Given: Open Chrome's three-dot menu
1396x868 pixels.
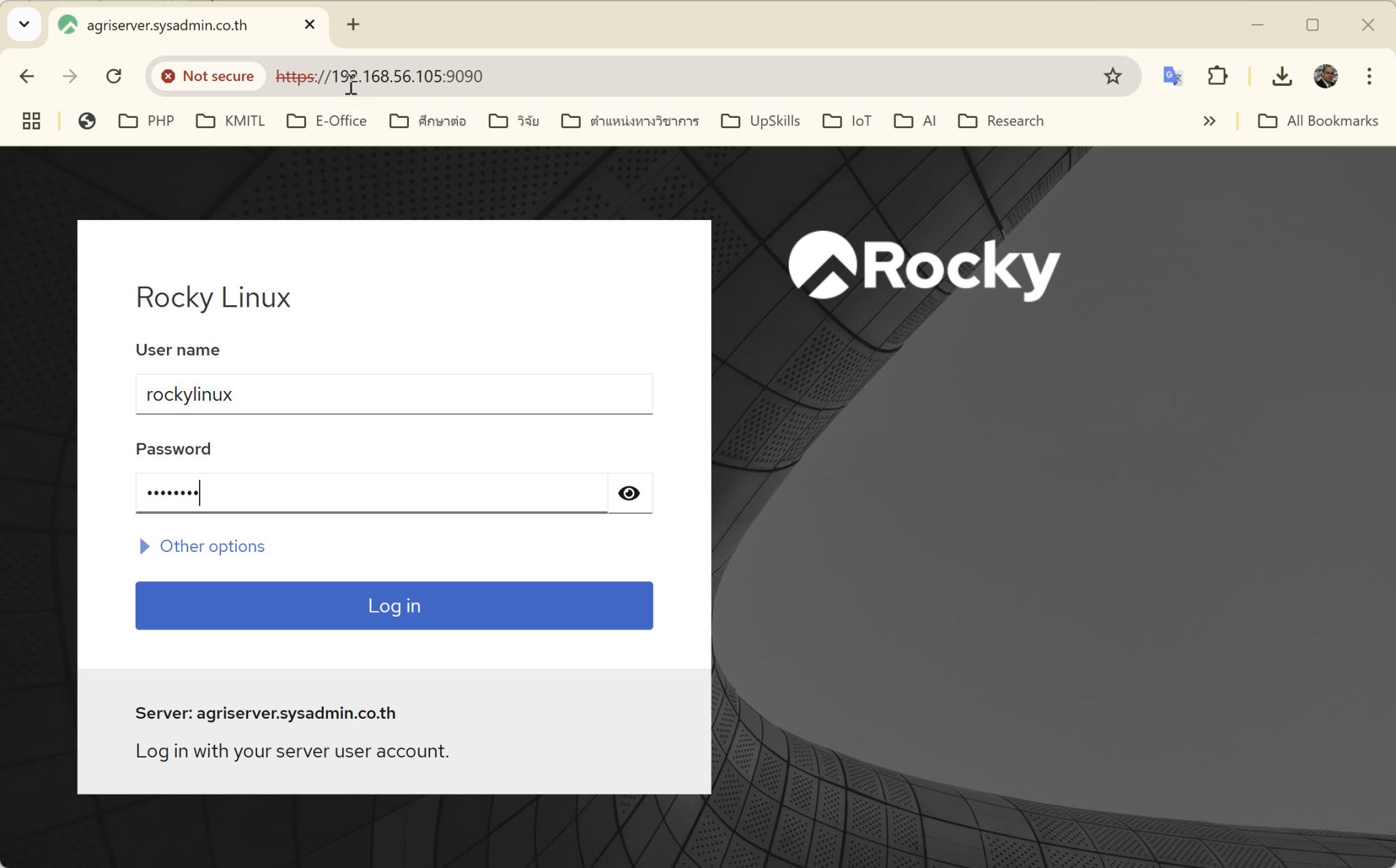Looking at the screenshot, I should (1369, 76).
